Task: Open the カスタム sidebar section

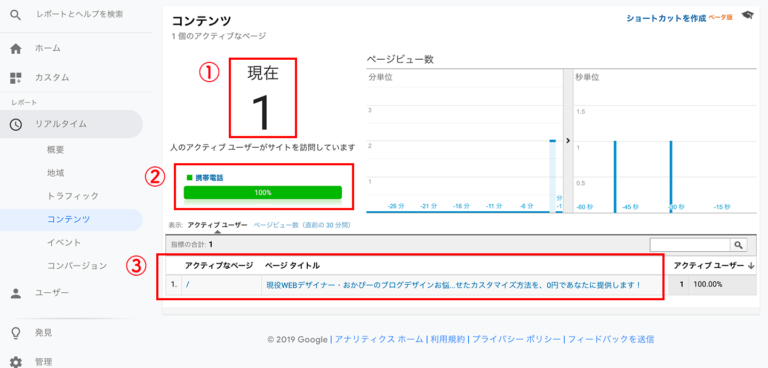Action: (x=52, y=77)
